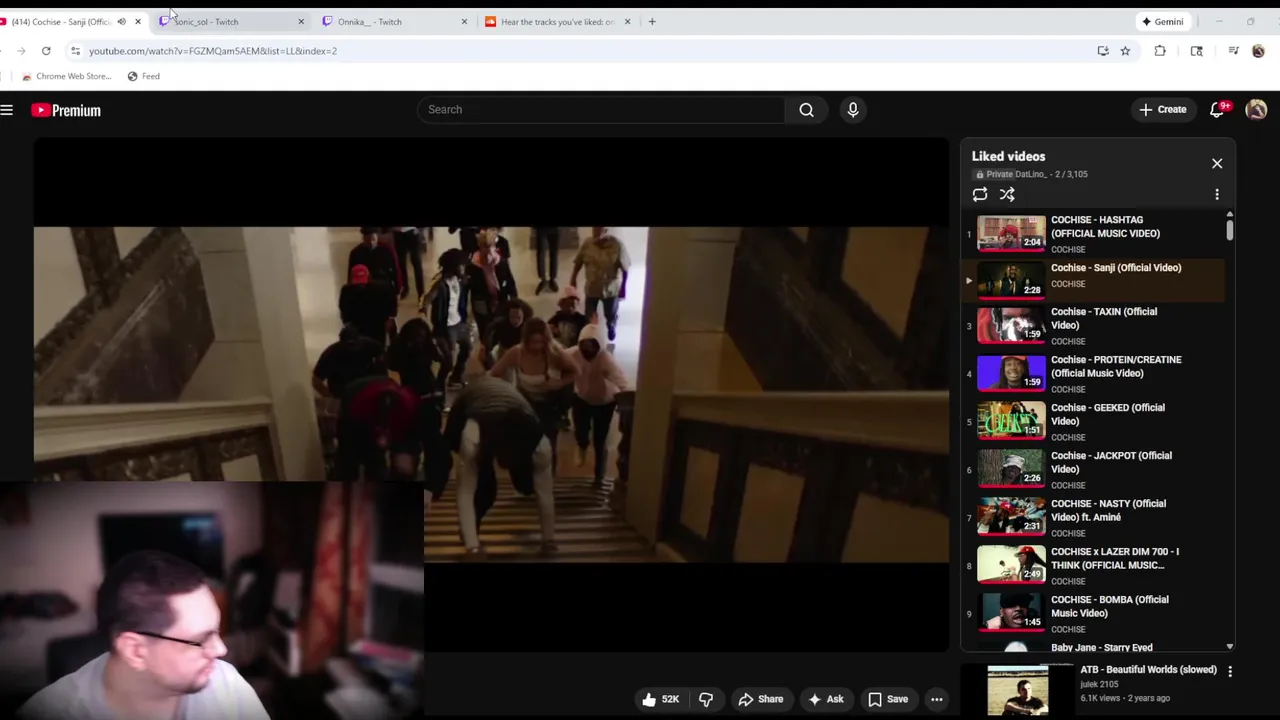The width and height of the screenshot is (1280, 720).
Task: Bookmark this page with the star icon
Action: click(1125, 51)
